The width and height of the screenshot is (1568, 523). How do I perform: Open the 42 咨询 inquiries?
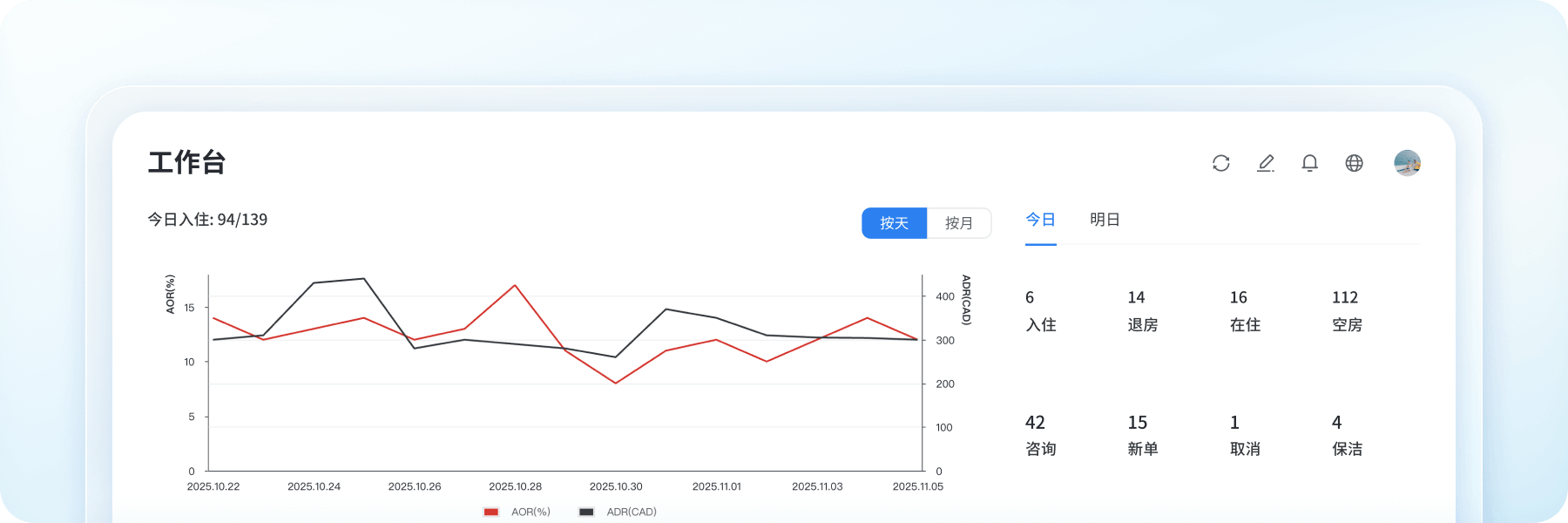tap(1040, 436)
